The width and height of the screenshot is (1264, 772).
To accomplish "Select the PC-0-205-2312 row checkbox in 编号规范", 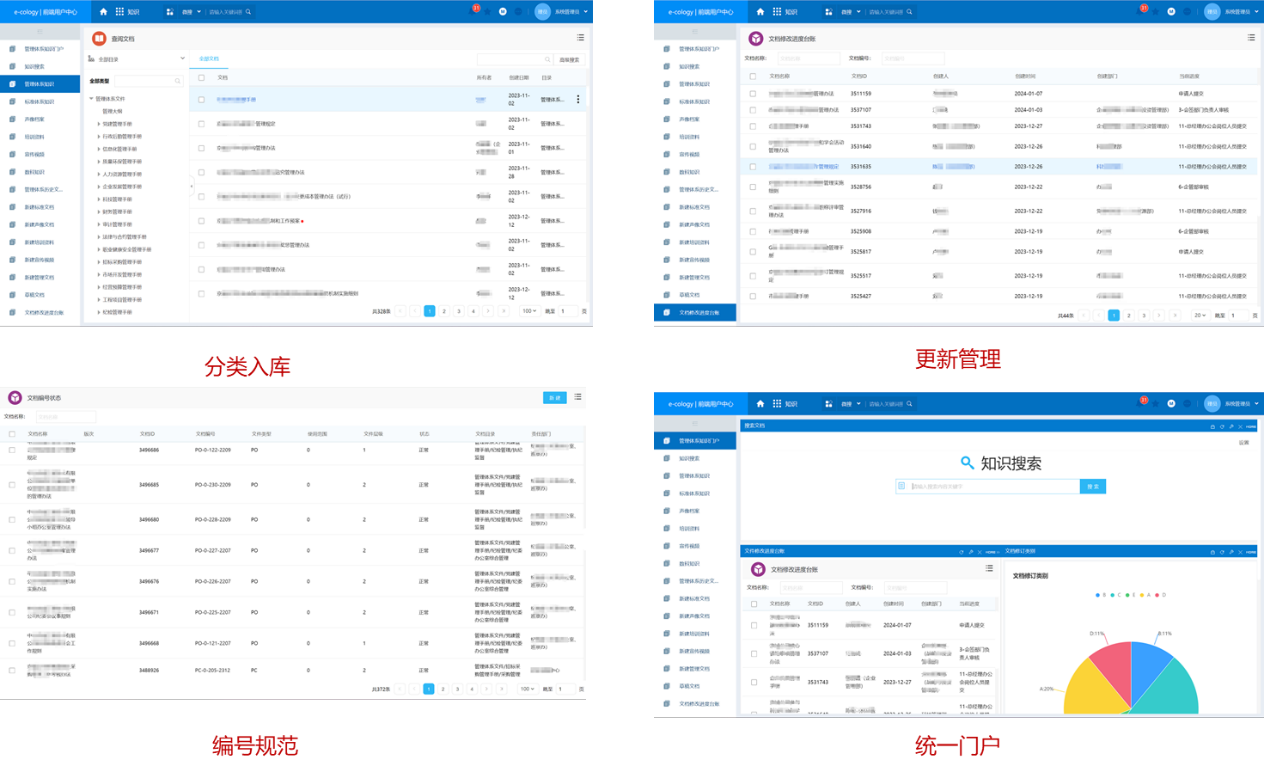I will pos(12,671).
